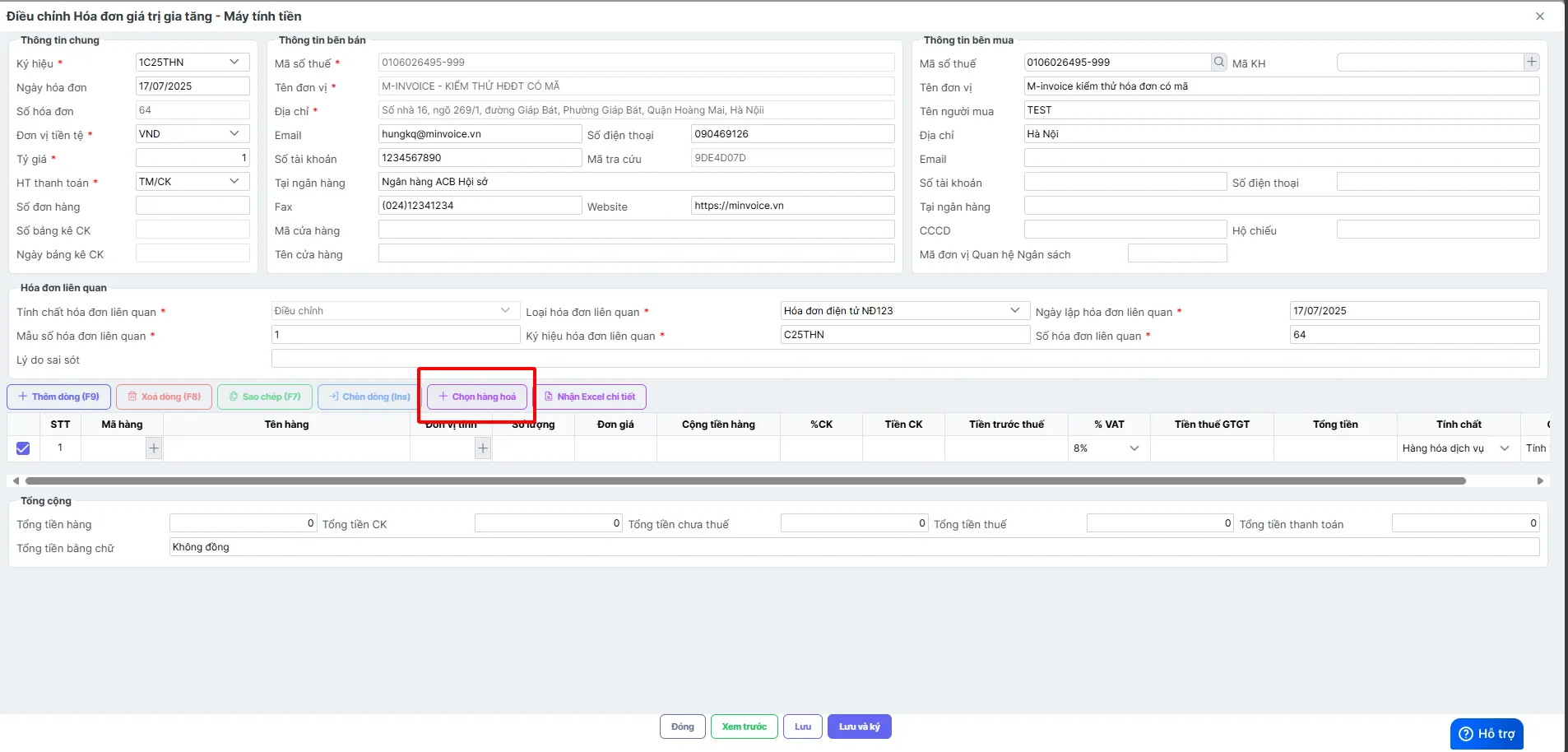This screenshot has height=752, width=1568.
Task: Click the plus icon in the Mã hàng cell
Action: click(x=154, y=448)
